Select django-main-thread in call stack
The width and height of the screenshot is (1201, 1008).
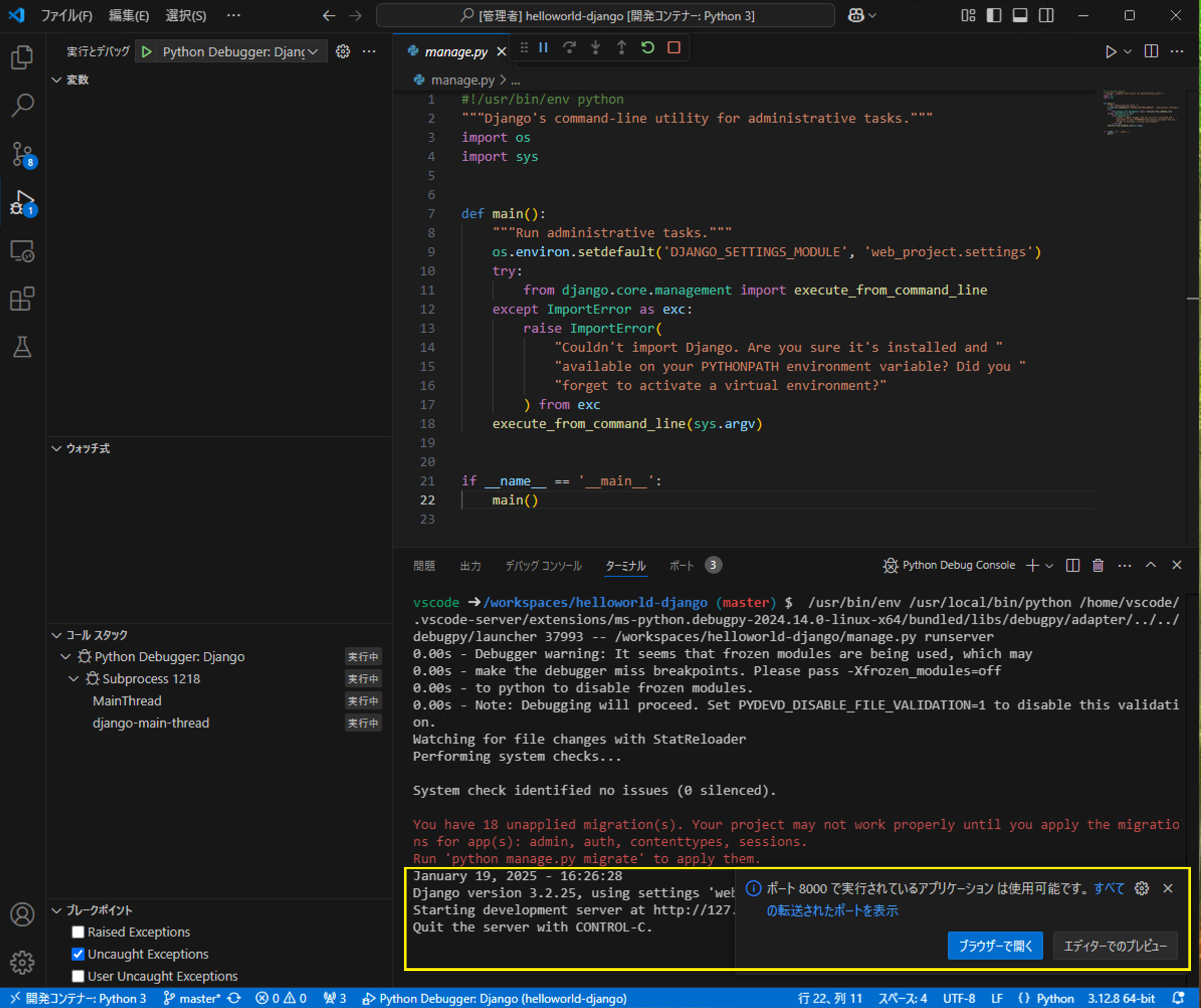tap(151, 723)
